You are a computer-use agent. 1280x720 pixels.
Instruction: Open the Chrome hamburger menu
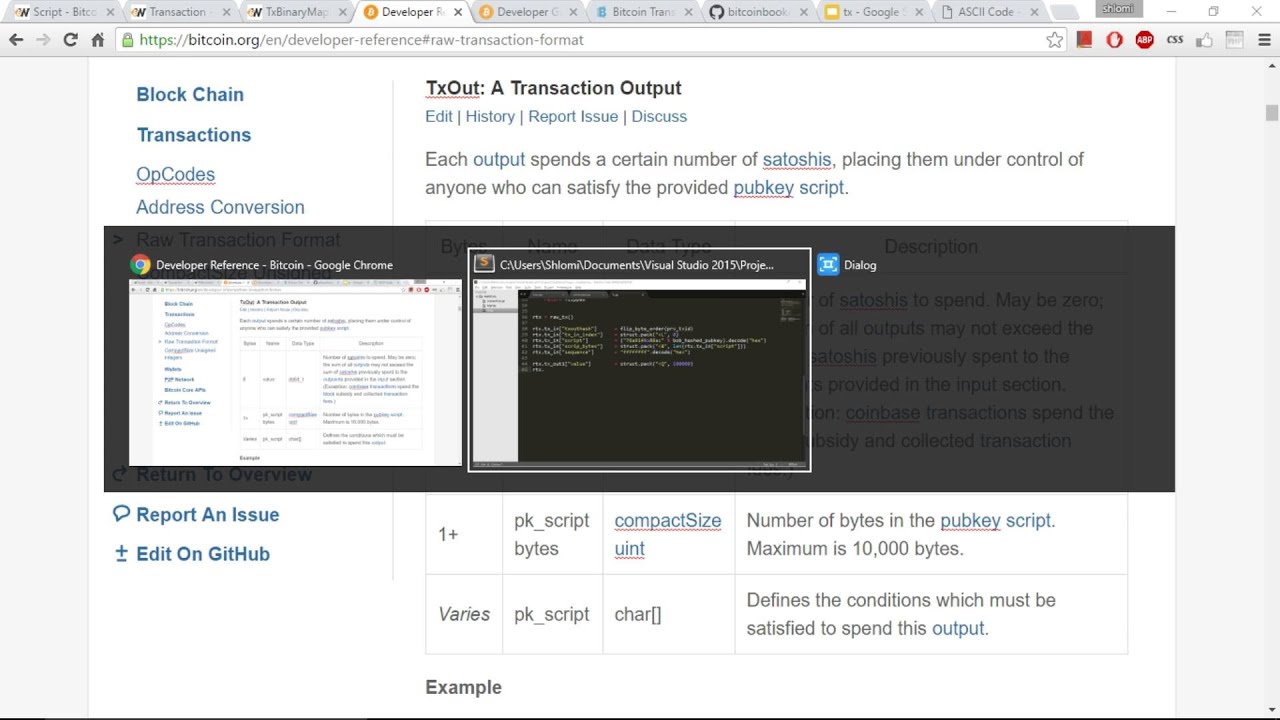[1264, 40]
